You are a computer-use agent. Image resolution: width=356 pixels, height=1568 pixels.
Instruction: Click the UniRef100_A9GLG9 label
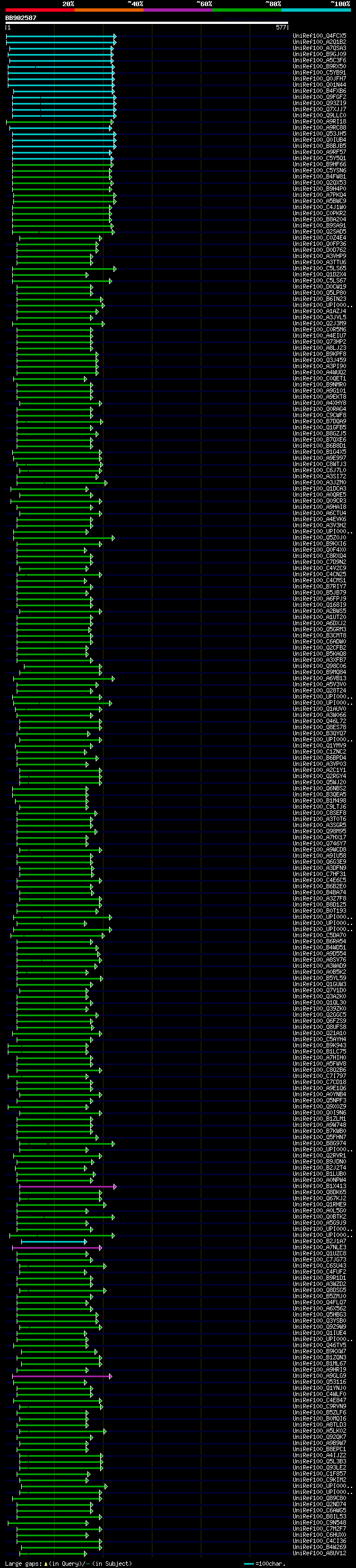click(x=319, y=1376)
